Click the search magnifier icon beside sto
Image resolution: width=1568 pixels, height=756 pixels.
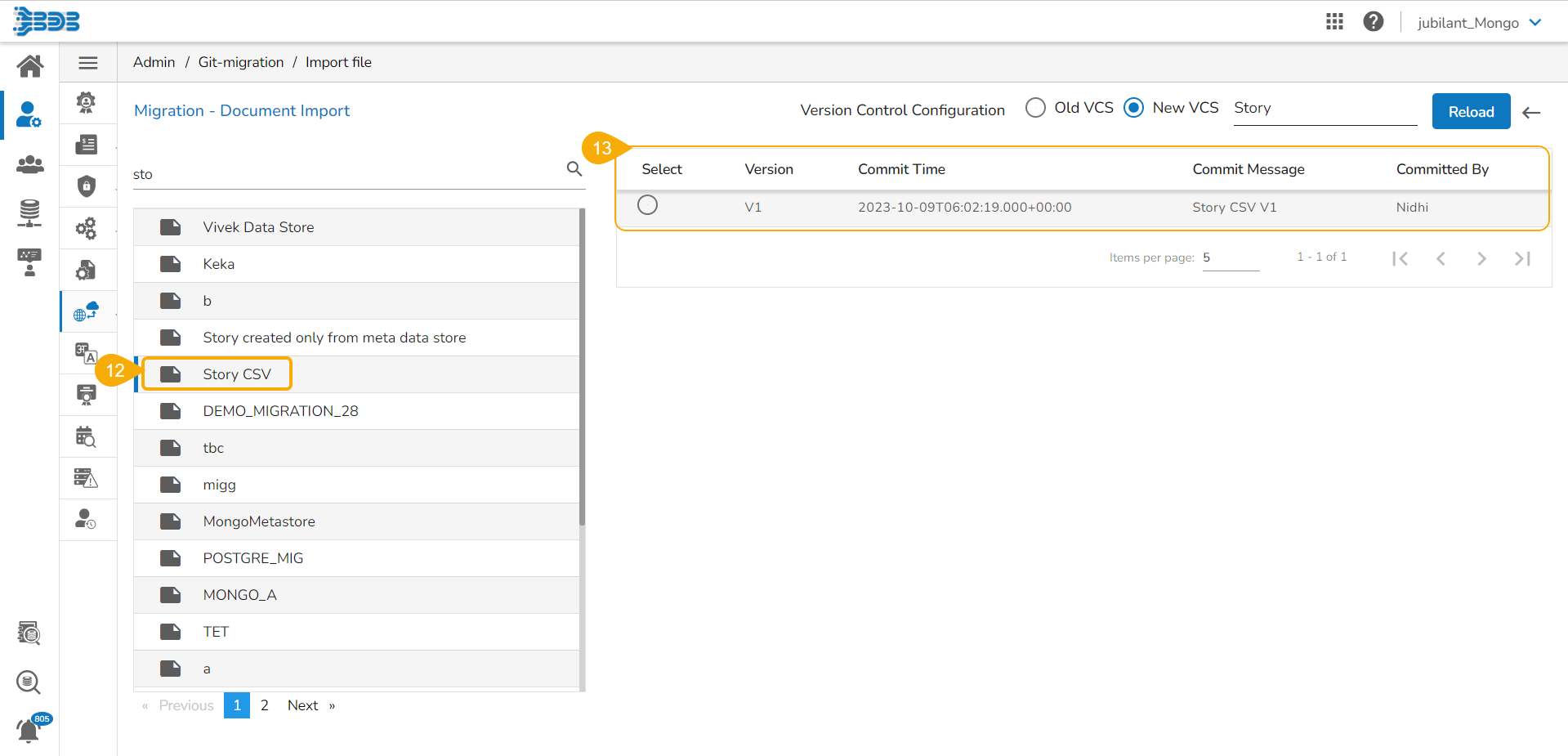pyautogui.click(x=574, y=169)
